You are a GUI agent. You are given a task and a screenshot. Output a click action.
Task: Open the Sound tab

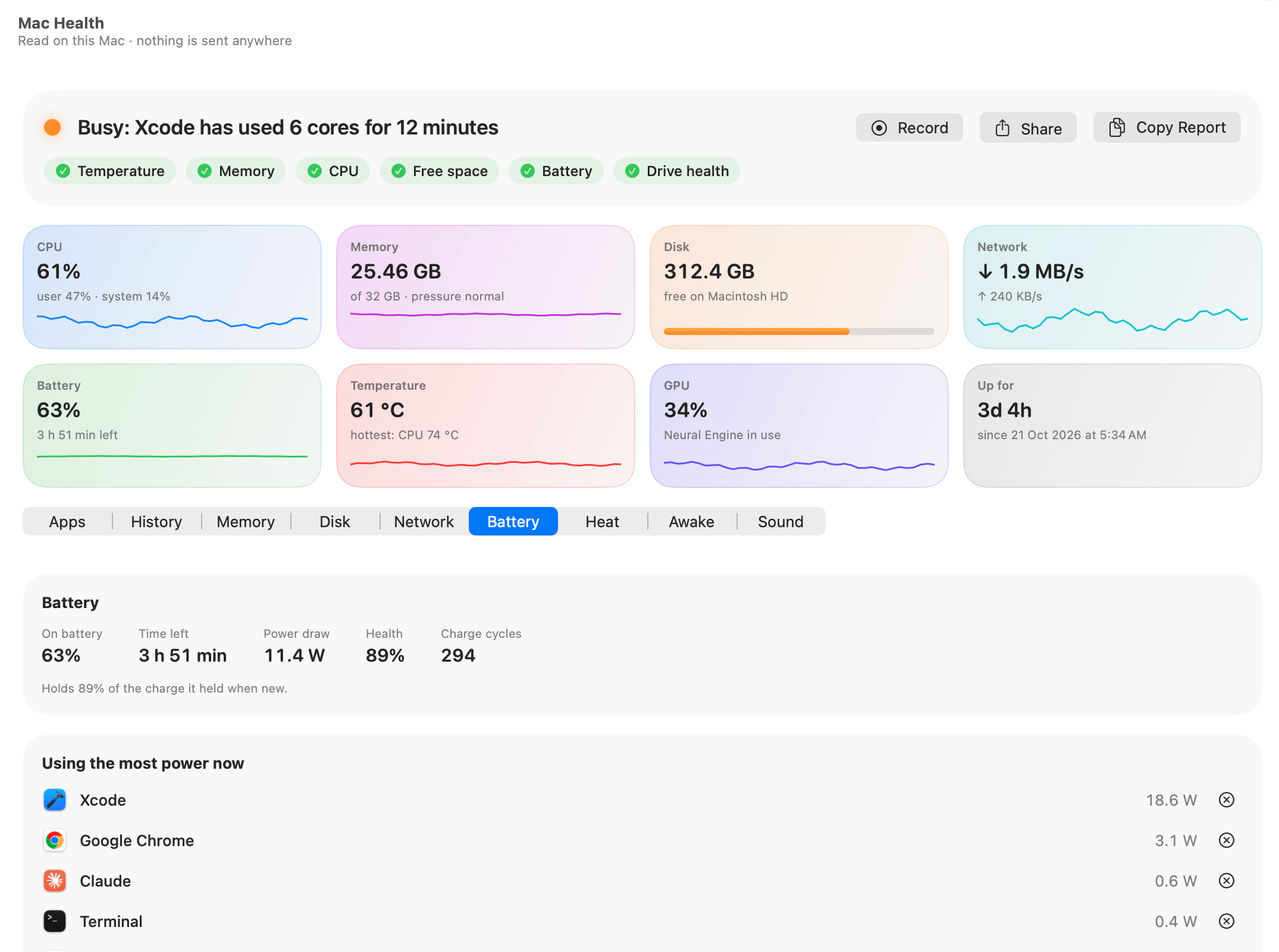click(x=781, y=521)
